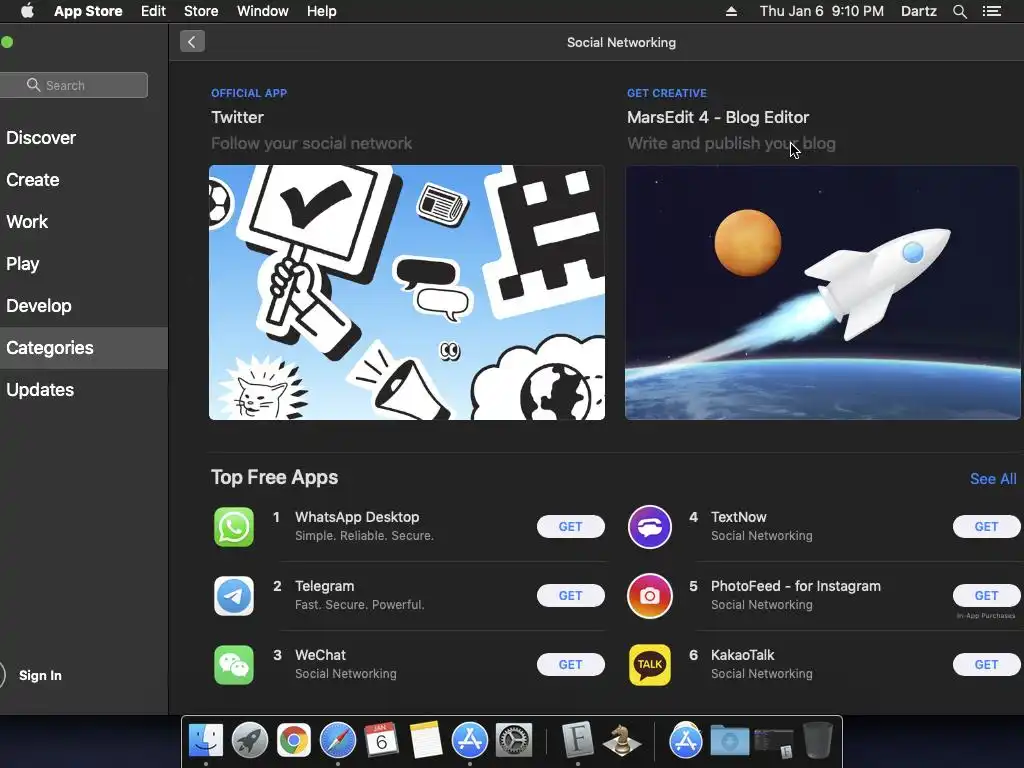Click the WhatsApp Desktop app name
The height and width of the screenshot is (768, 1024).
357,517
